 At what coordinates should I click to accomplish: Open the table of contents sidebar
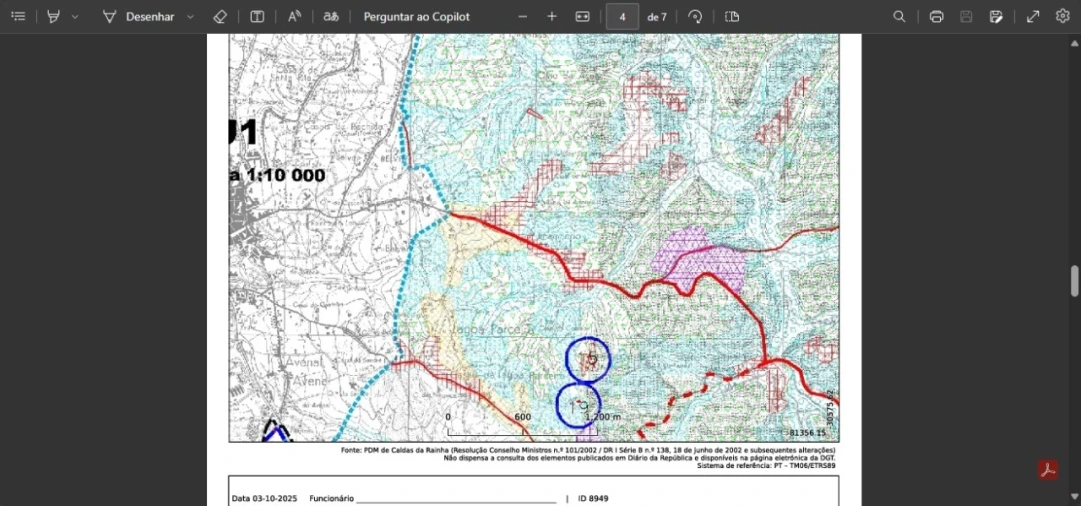[x=18, y=17]
